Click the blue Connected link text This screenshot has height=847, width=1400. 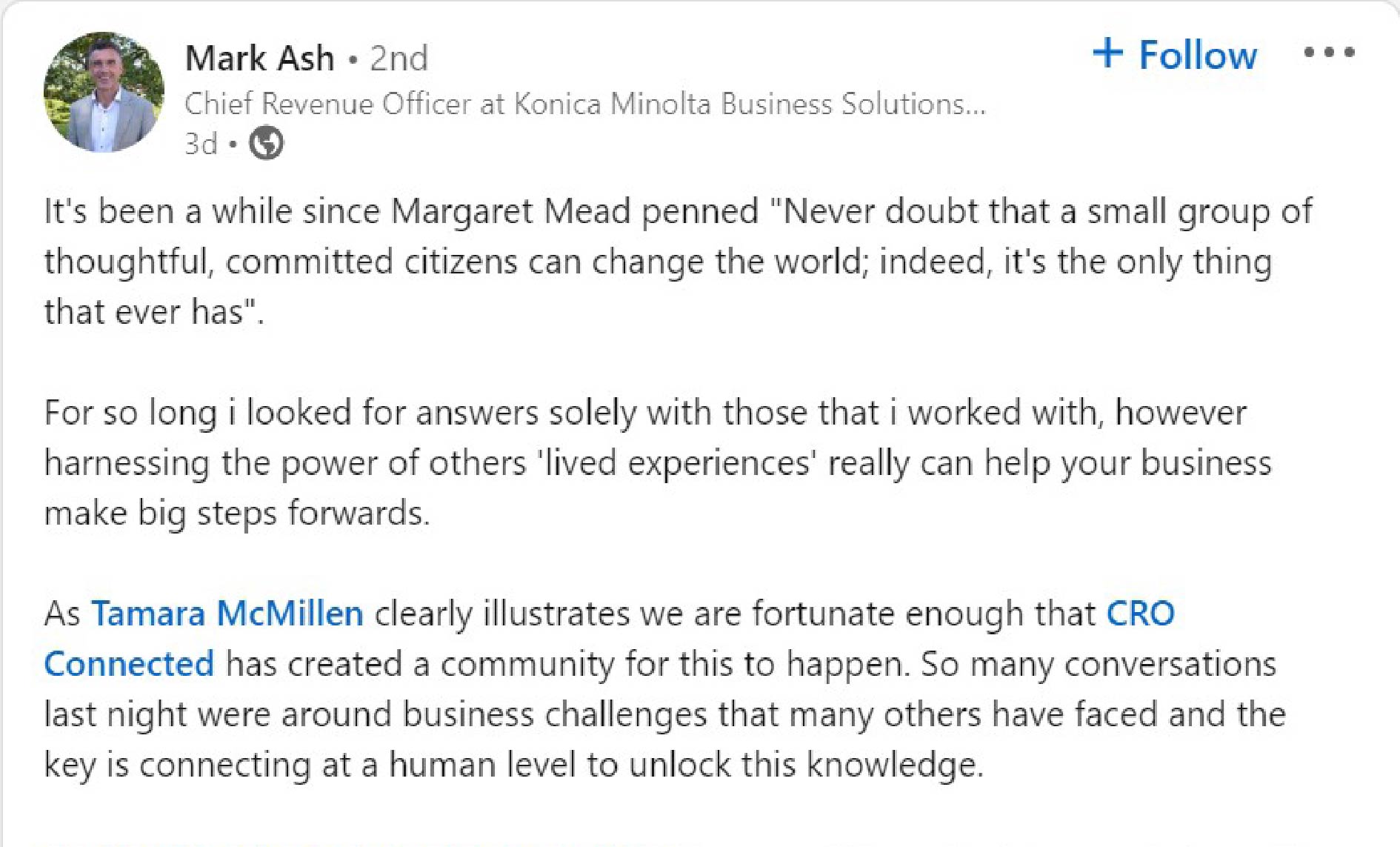tap(129, 664)
